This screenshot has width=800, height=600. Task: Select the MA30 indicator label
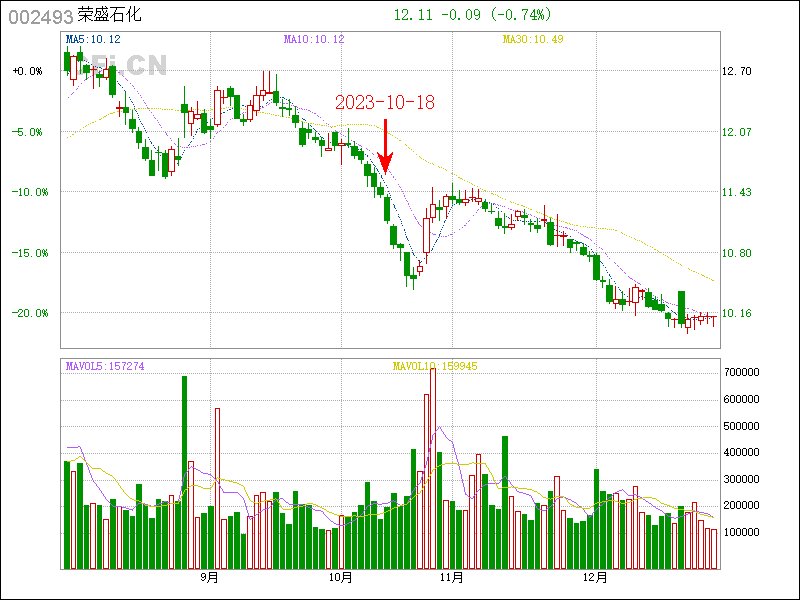coord(533,39)
